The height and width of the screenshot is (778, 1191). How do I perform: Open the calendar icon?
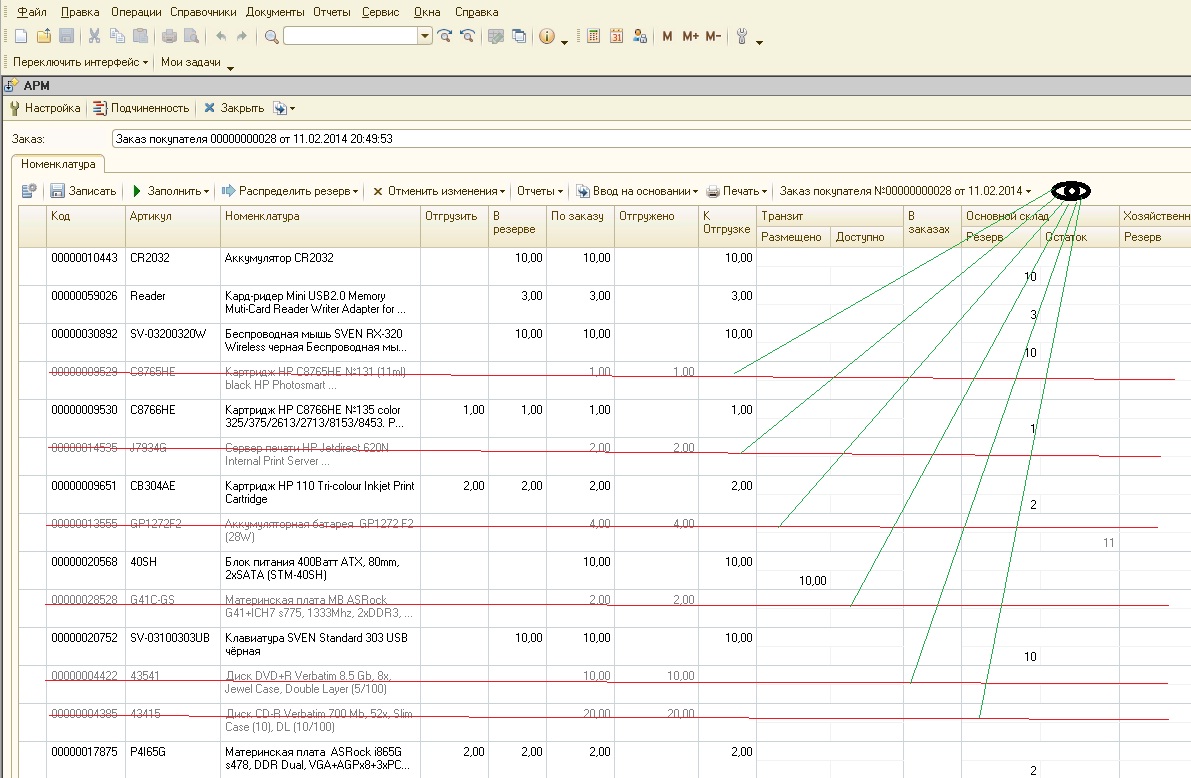[616, 37]
